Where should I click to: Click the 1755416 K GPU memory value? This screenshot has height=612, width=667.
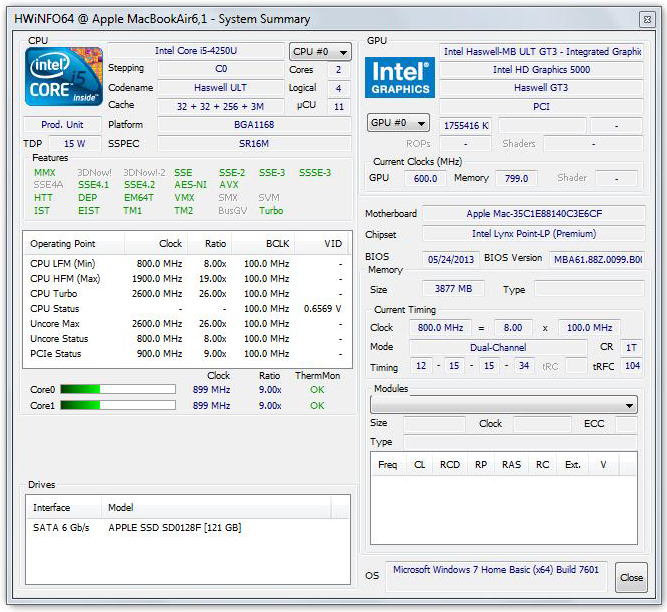point(465,125)
